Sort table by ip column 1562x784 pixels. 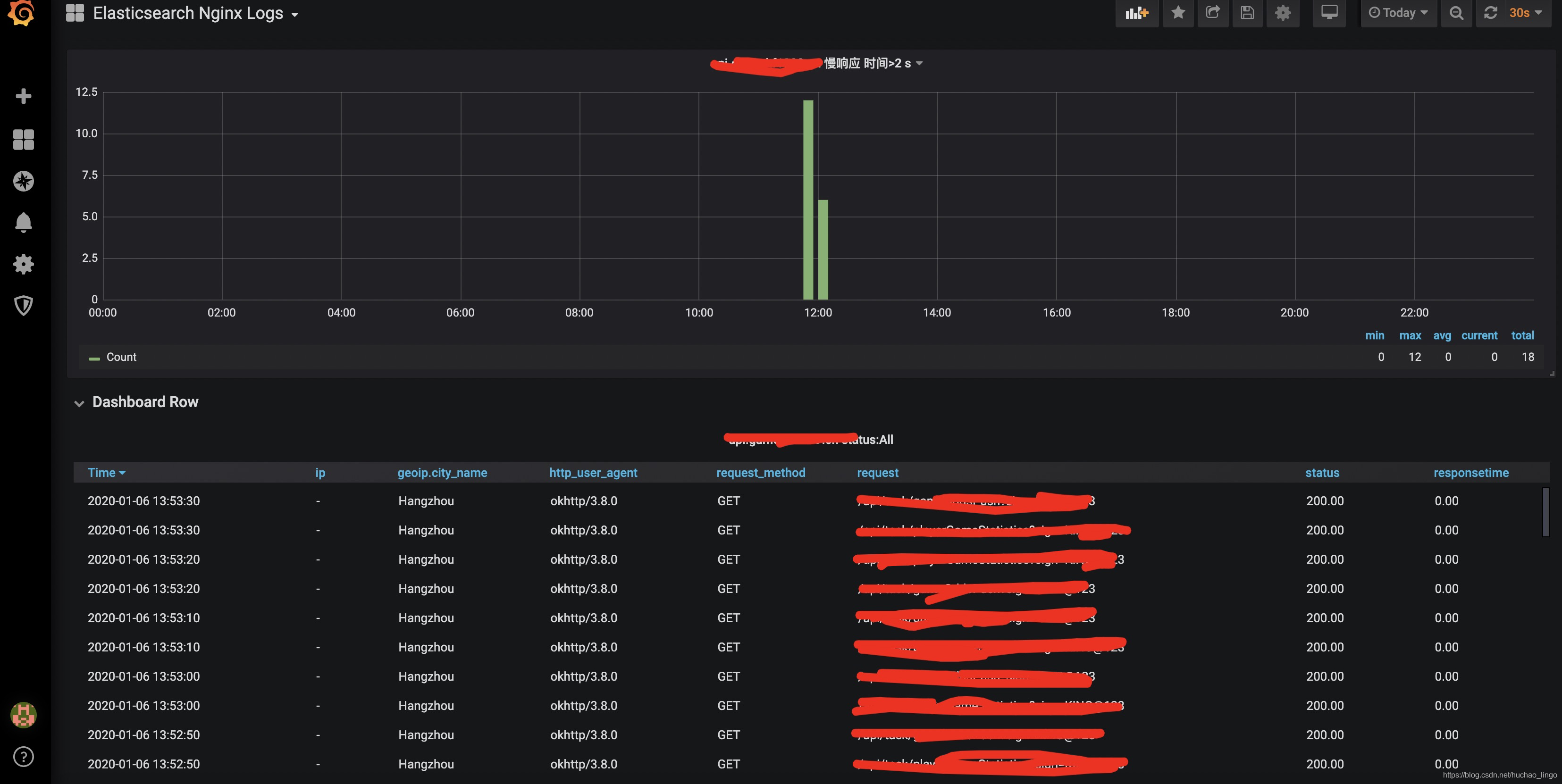pyautogui.click(x=320, y=472)
